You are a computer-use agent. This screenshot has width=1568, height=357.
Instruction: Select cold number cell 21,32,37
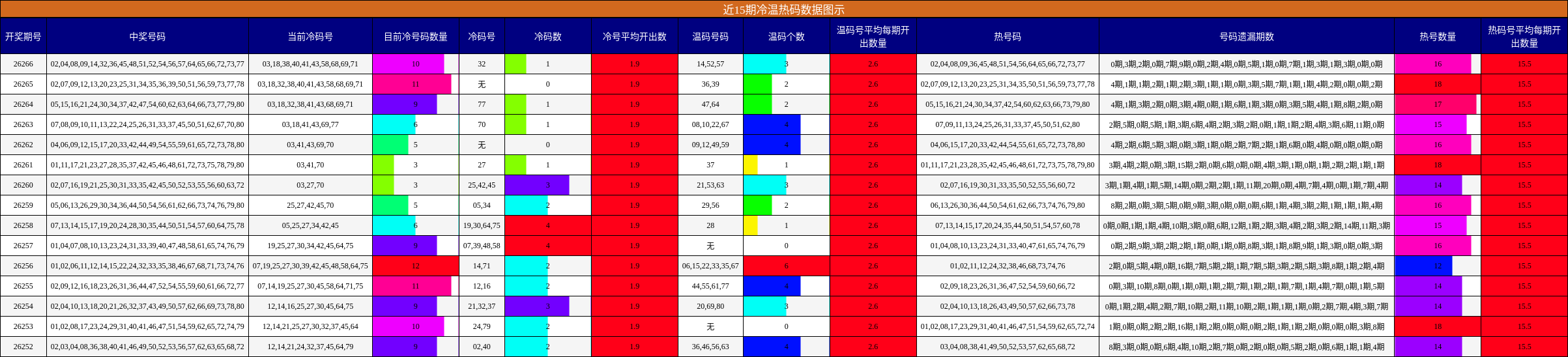tap(482, 306)
